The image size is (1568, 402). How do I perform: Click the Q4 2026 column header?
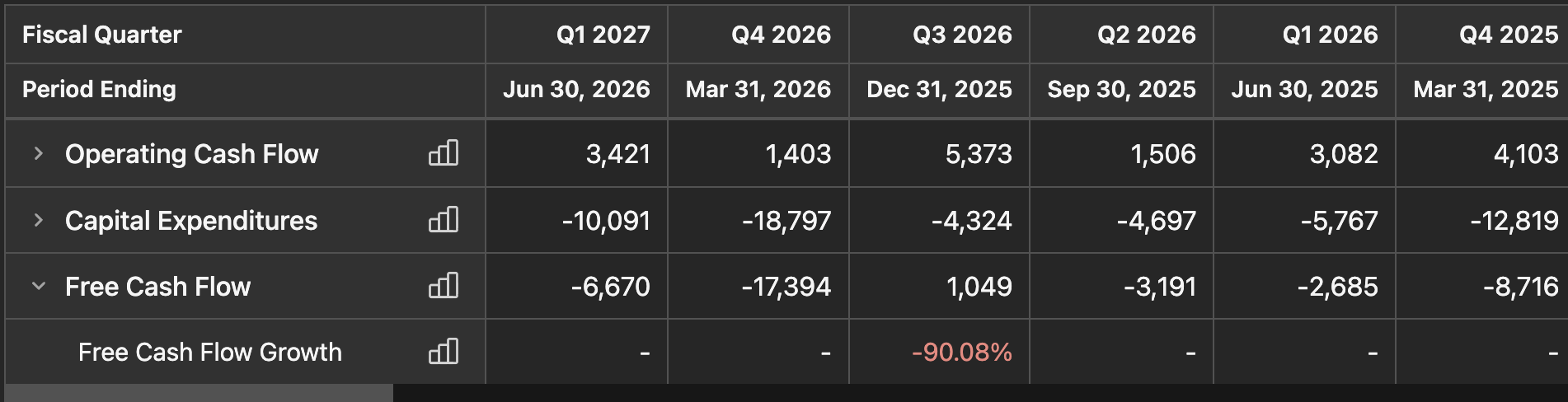click(x=782, y=35)
